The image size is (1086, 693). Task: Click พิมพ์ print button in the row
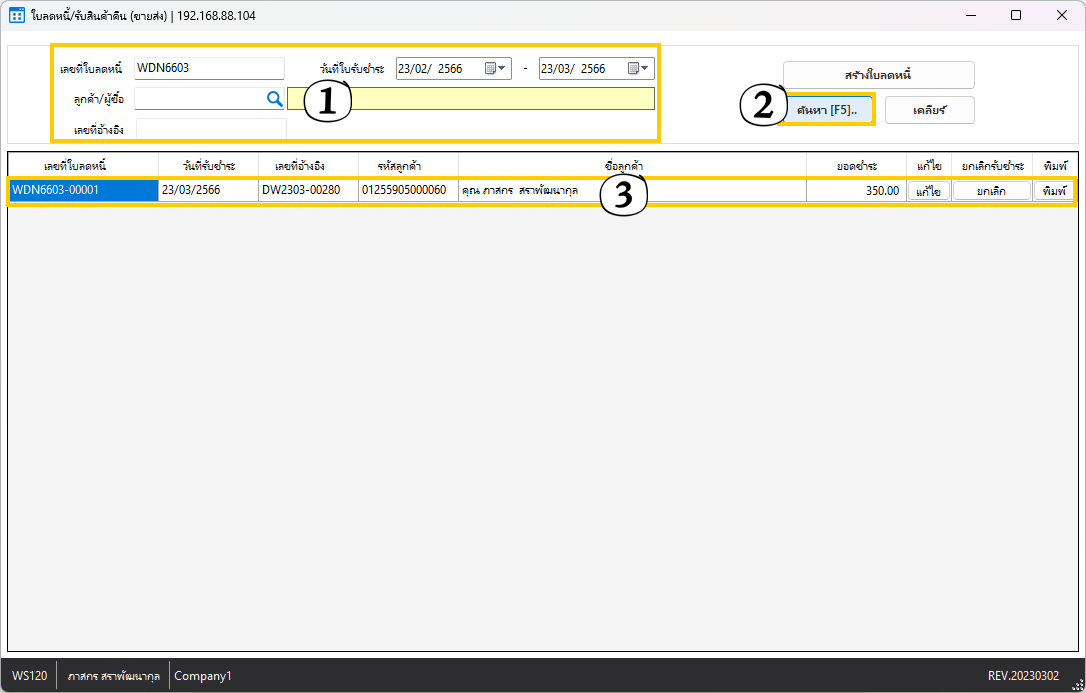pos(1054,191)
